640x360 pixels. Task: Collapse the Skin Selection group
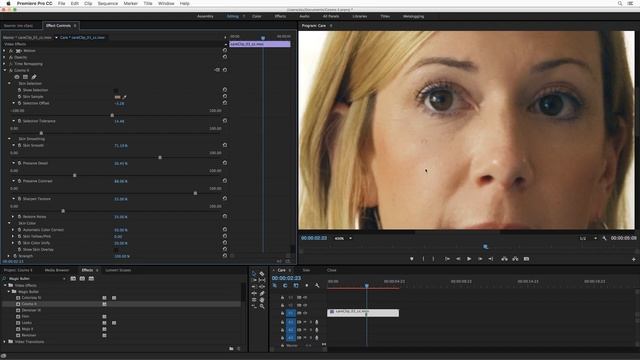point(9,83)
